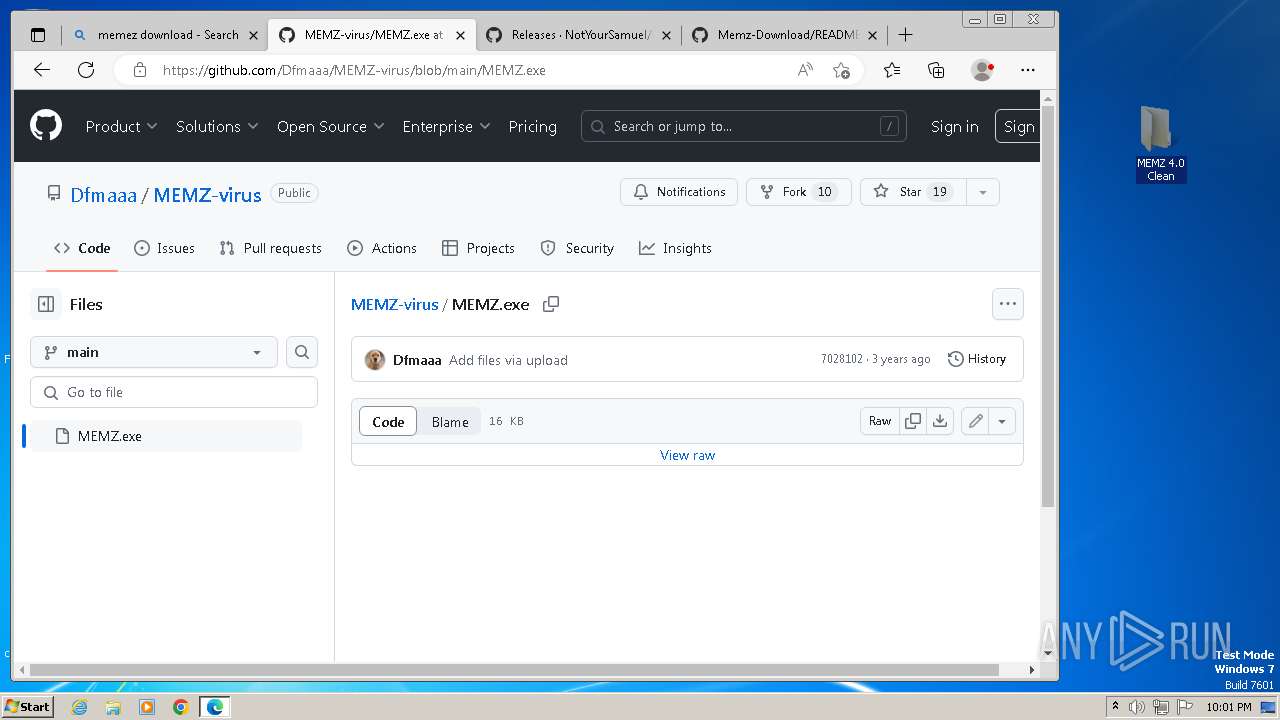Click Dfmaaa avatar in commit row
Viewport: 1280px width, 720px height.
click(375, 360)
